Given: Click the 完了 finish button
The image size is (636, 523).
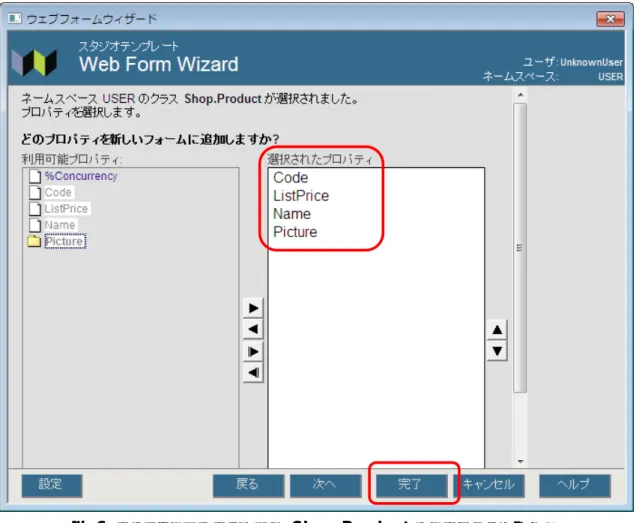Looking at the screenshot, I should [x=411, y=485].
